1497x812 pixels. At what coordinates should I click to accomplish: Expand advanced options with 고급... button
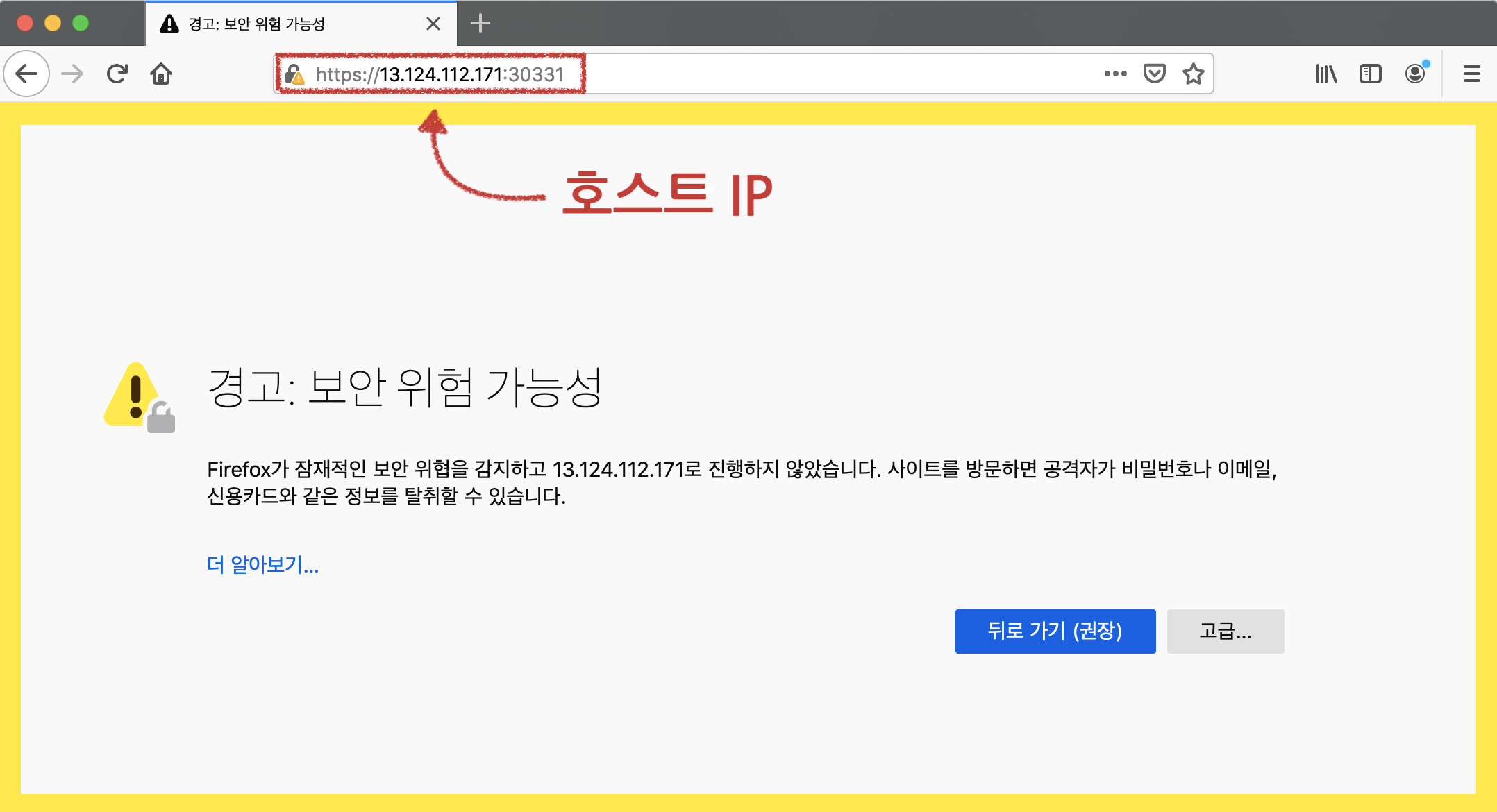click(x=1225, y=631)
